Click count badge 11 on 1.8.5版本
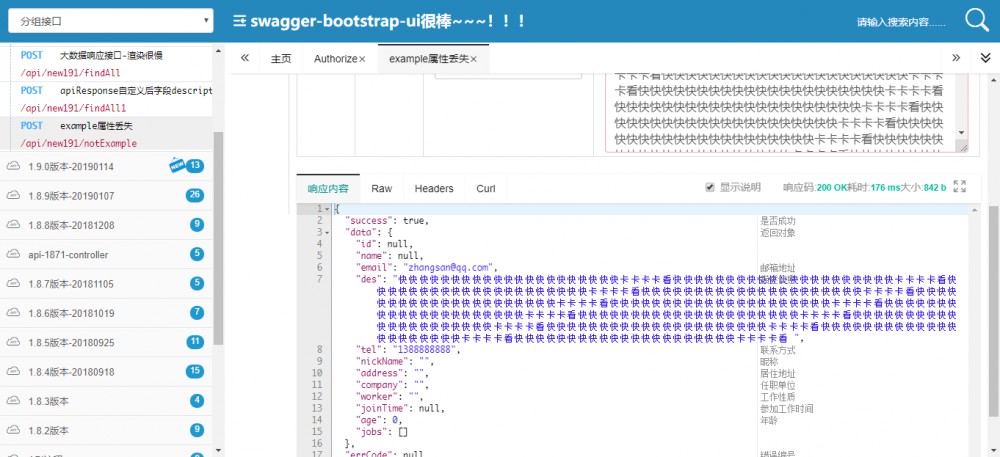This screenshot has height=457, width=1000. coord(195,342)
